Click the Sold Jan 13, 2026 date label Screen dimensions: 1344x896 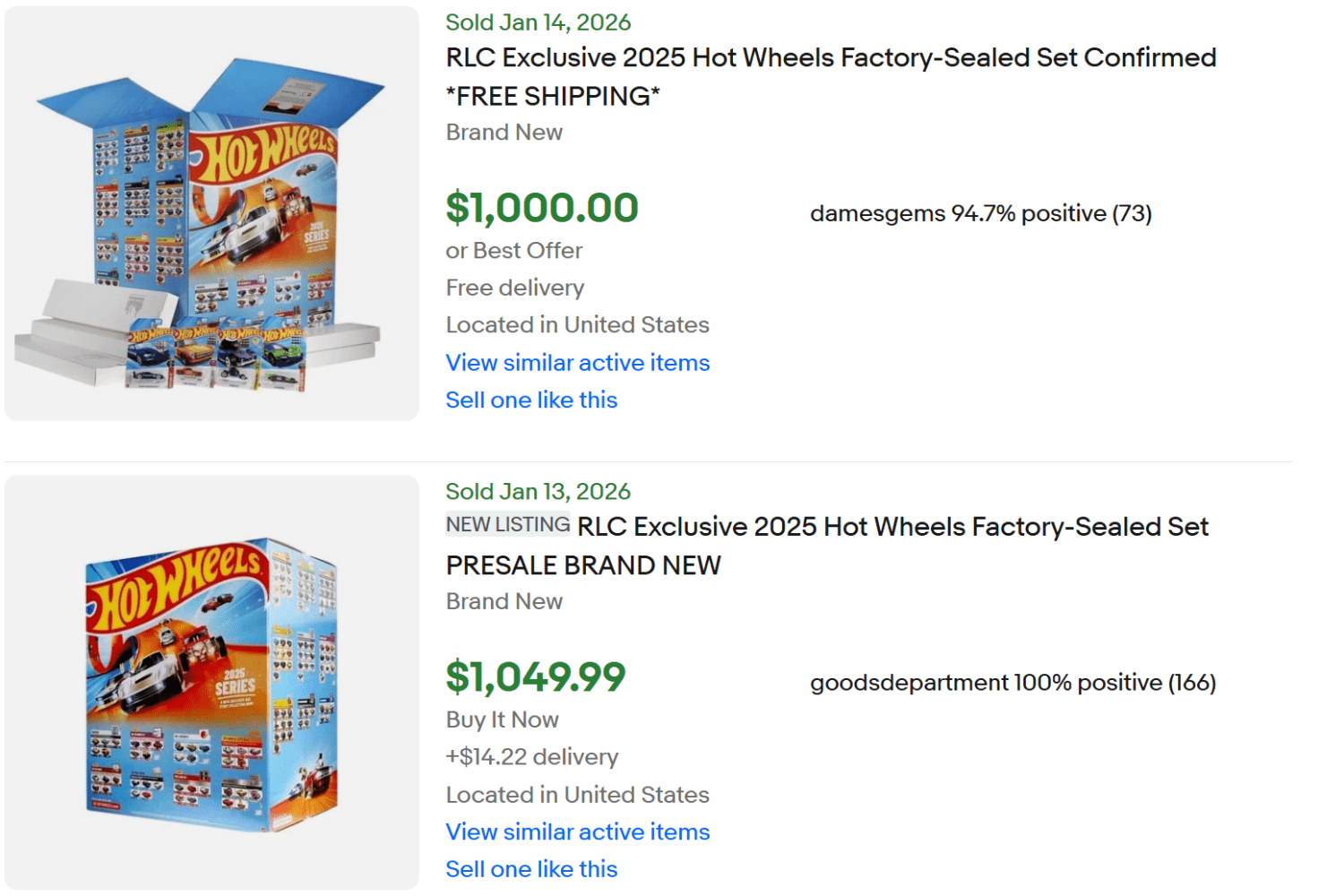(x=537, y=491)
